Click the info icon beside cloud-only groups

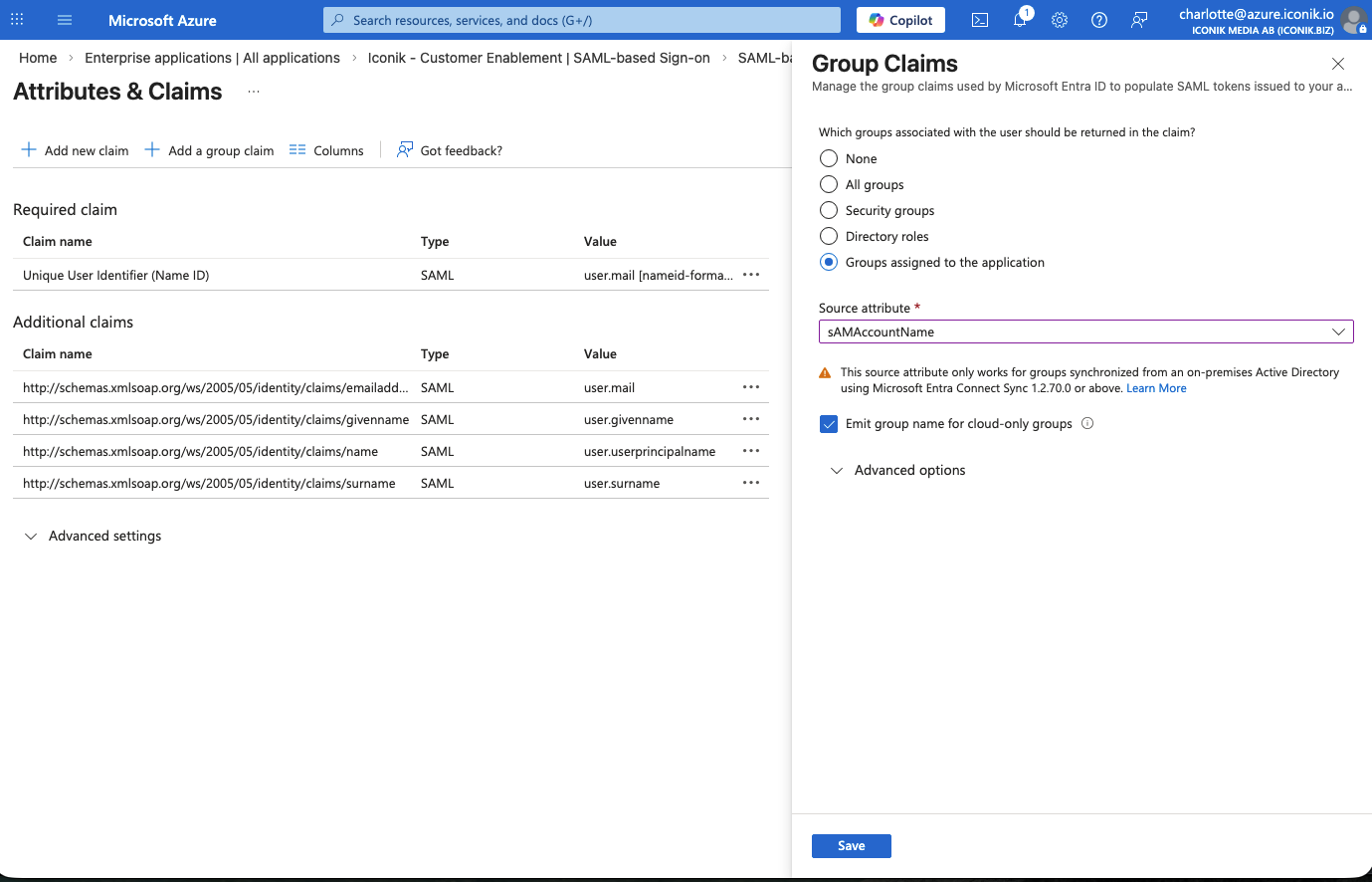click(x=1087, y=423)
